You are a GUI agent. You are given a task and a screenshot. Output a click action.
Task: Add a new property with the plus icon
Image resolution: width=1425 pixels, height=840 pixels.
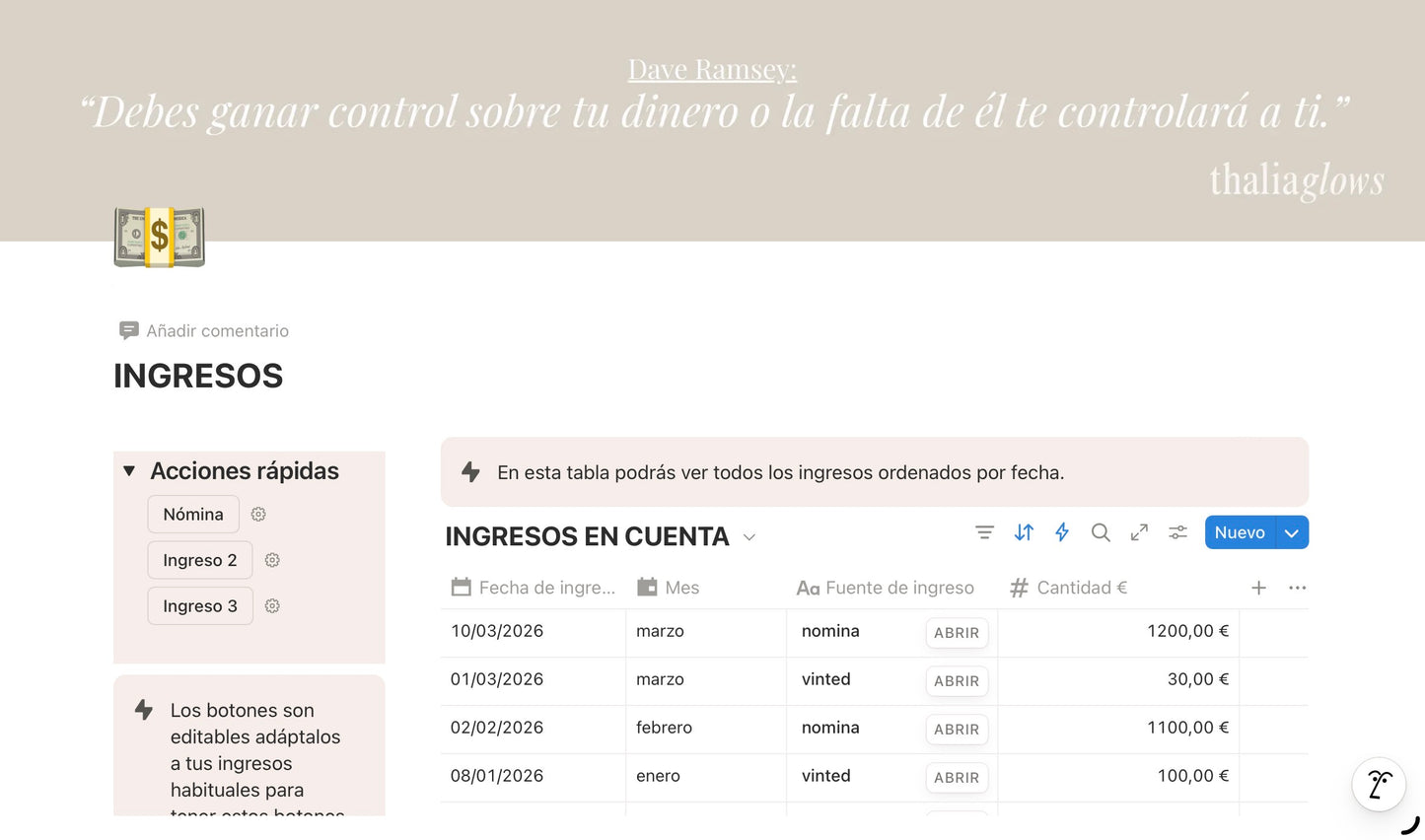(1258, 588)
